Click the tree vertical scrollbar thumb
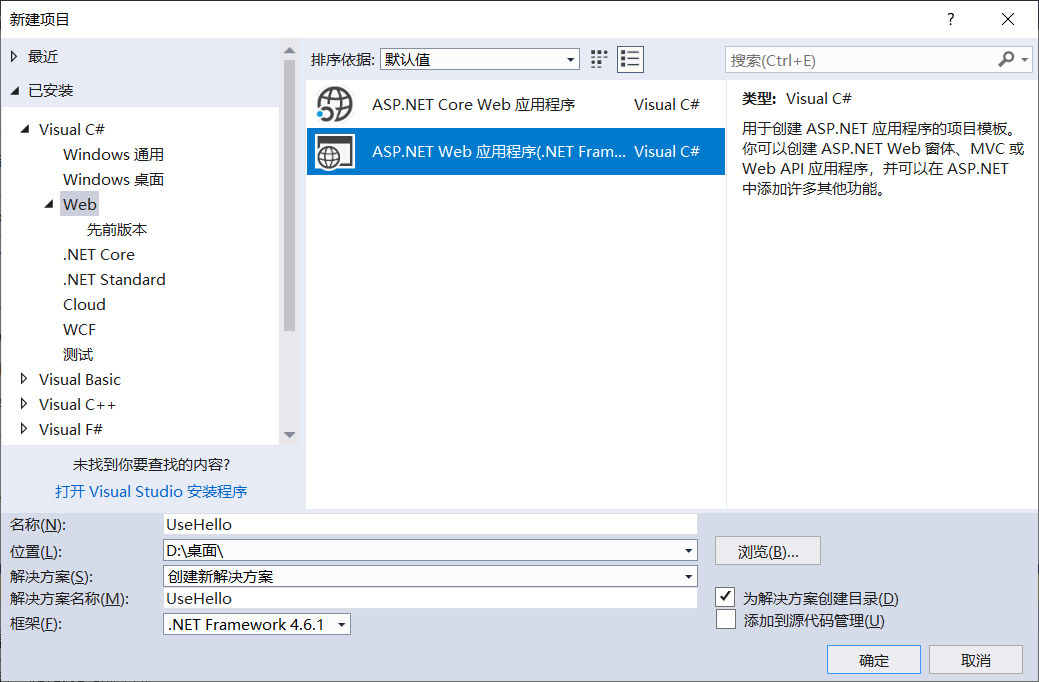 click(290, 195)
